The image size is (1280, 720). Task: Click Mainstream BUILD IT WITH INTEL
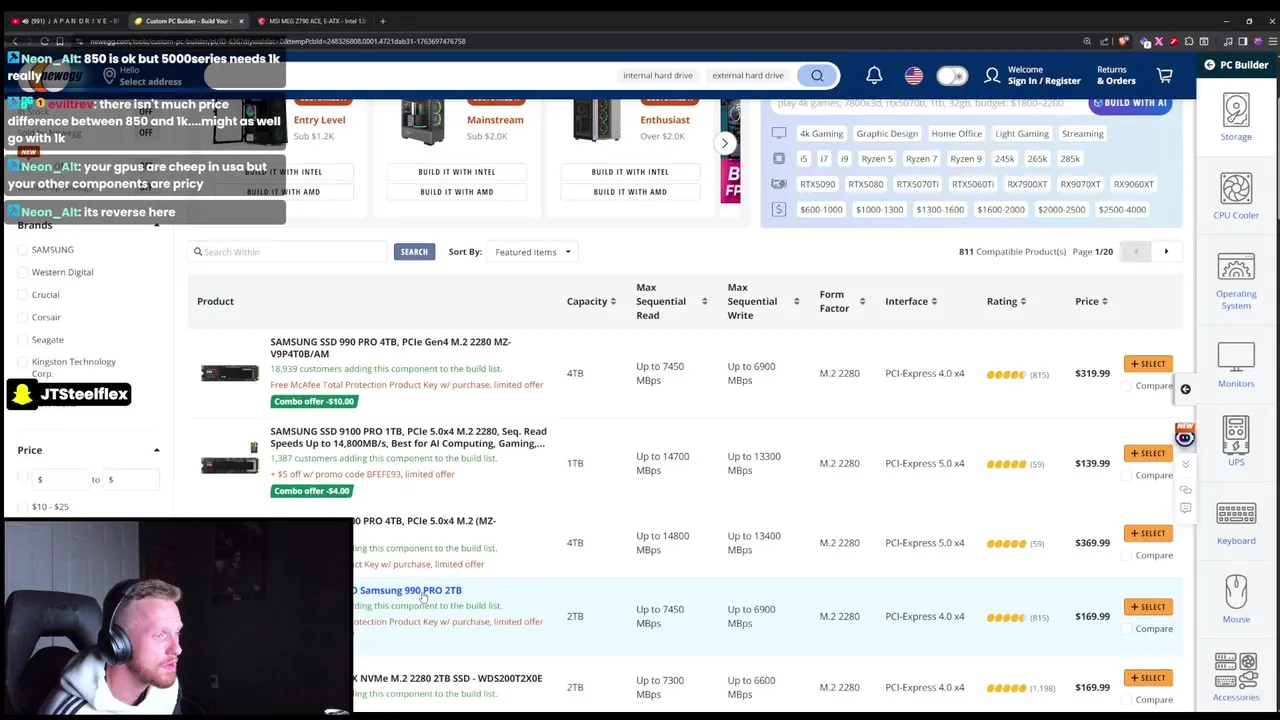tap(457, 172)
